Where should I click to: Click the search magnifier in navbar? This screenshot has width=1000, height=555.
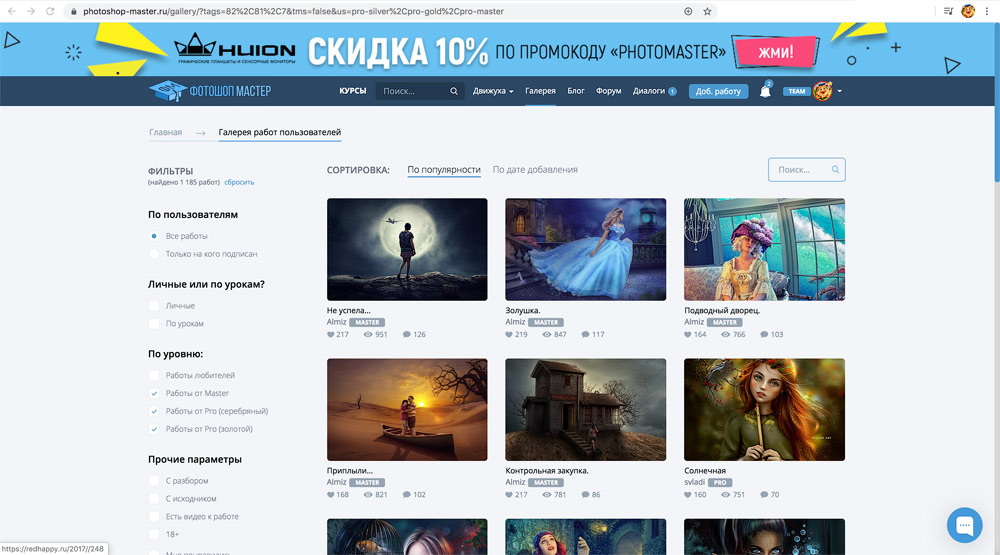(454, 91)
